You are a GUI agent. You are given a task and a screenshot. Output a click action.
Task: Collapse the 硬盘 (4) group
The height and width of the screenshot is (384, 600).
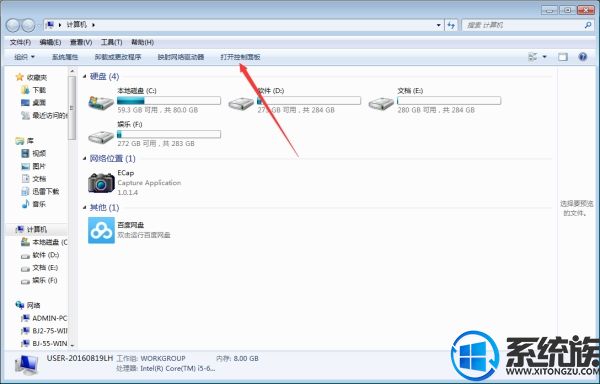point(85,76)
